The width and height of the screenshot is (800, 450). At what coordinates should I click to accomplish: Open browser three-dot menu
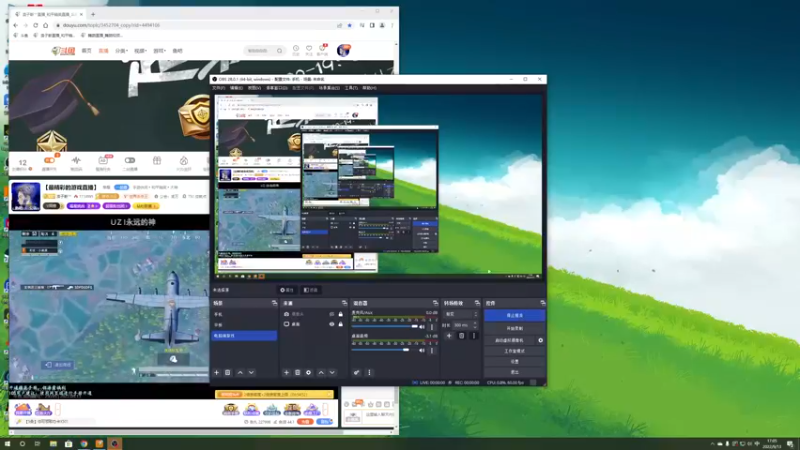click(x=392, y=25)
